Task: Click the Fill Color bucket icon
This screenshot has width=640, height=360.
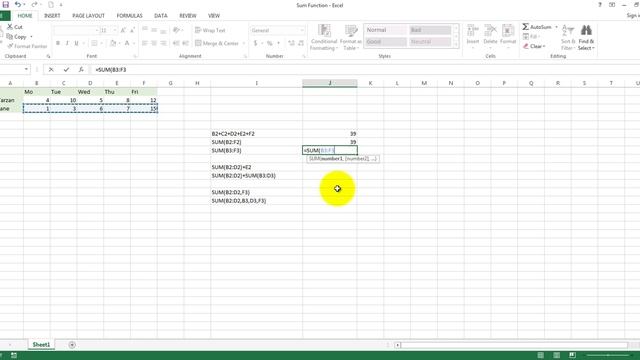Action: [113, 43]
